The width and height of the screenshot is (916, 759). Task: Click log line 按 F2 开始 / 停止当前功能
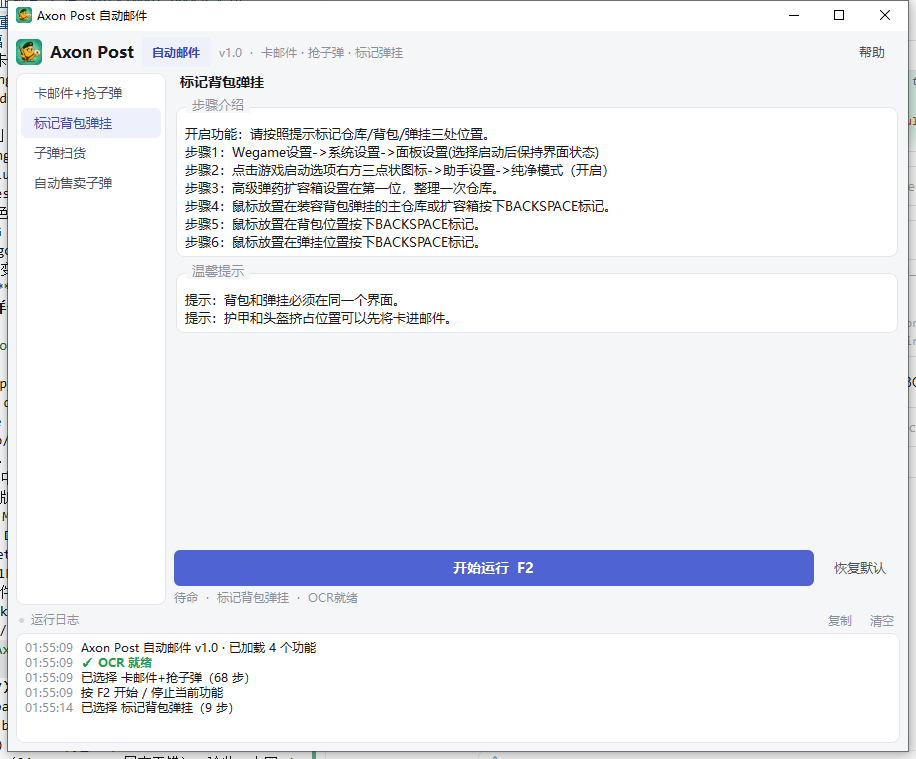[x=152, y=692]
